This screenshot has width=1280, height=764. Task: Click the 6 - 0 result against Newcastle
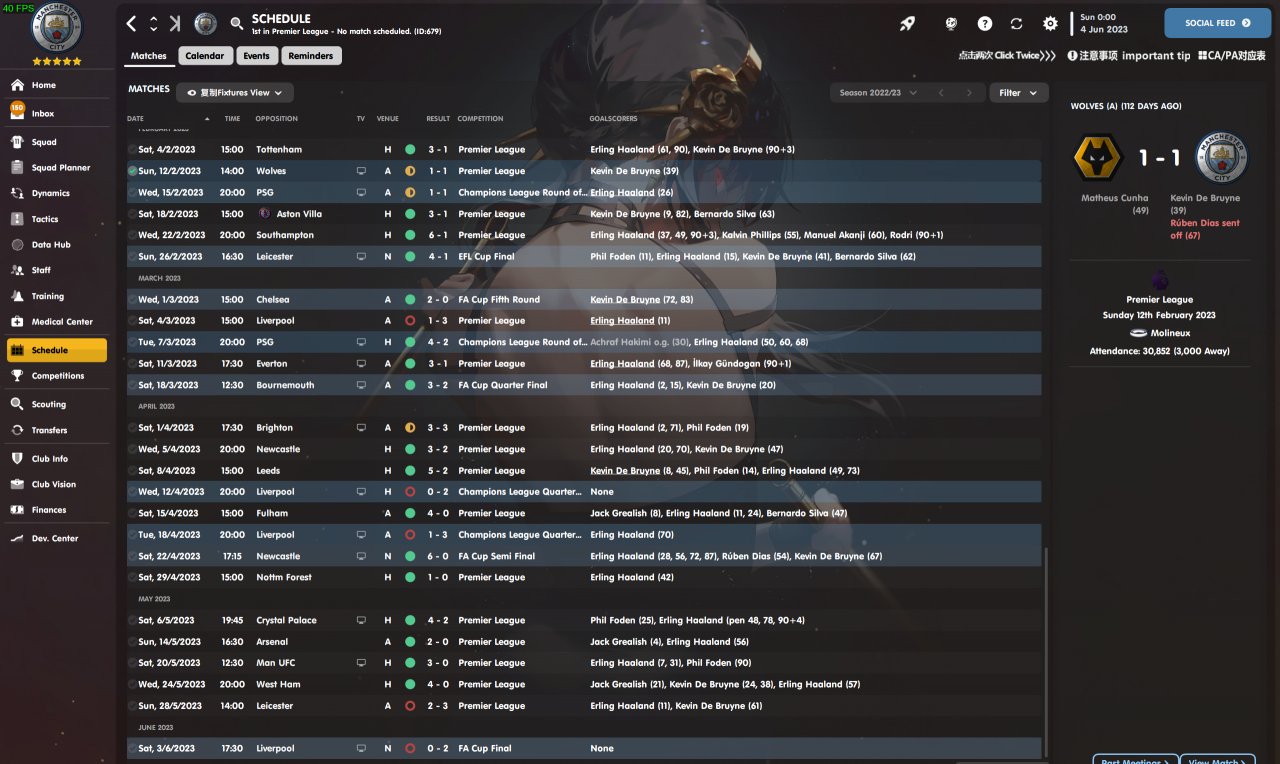[438, 556]
